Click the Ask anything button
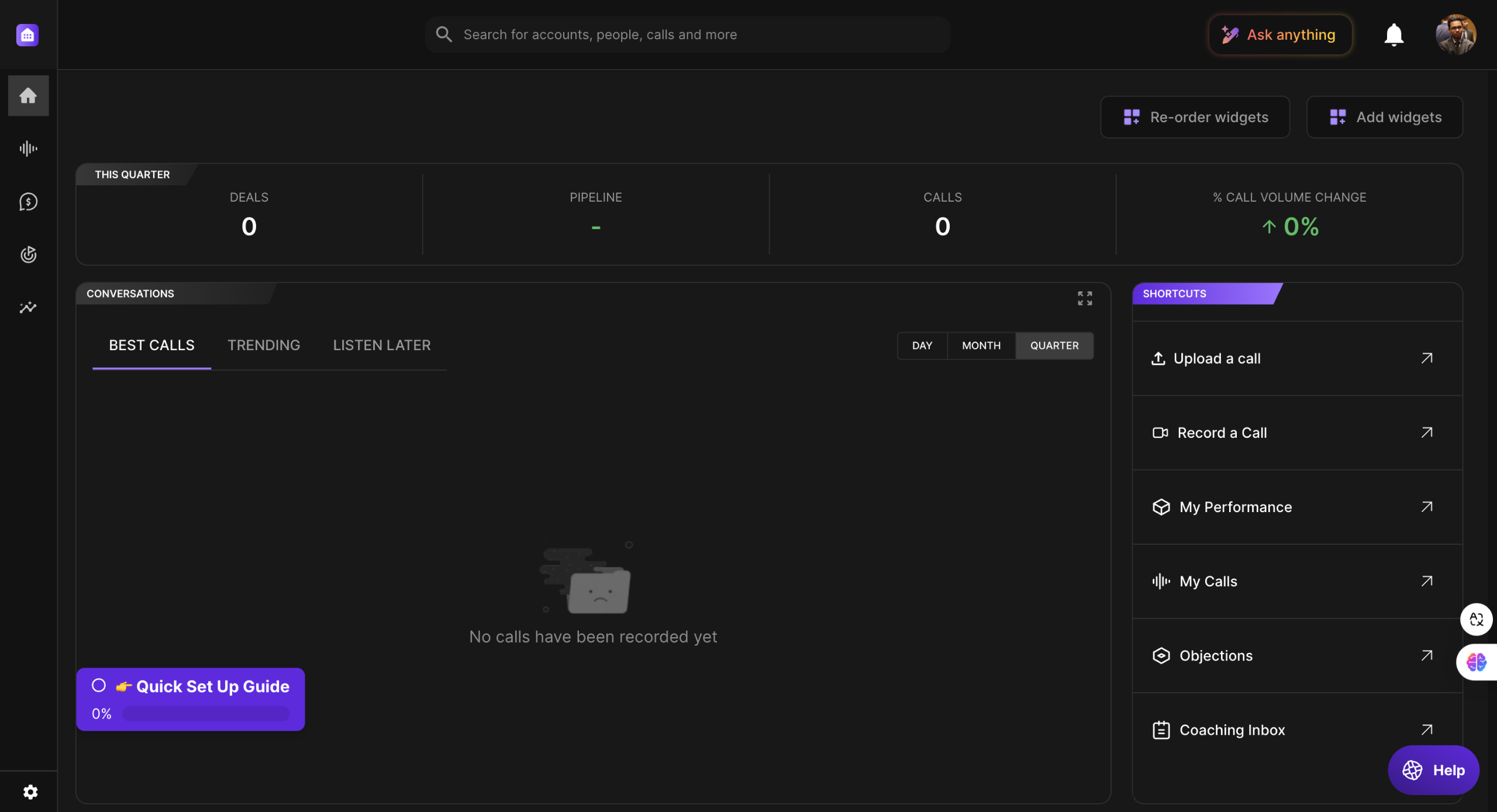The image size is (1497, 812). (x=1280, y=35)
